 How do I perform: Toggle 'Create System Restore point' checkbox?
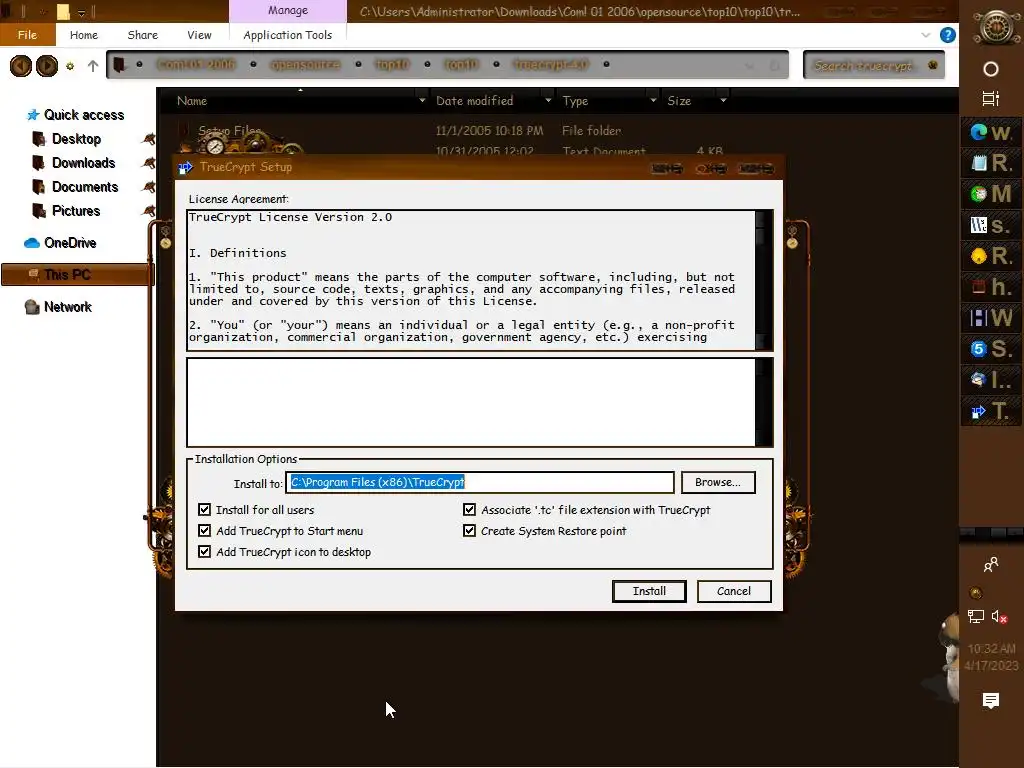coord(469,530)
